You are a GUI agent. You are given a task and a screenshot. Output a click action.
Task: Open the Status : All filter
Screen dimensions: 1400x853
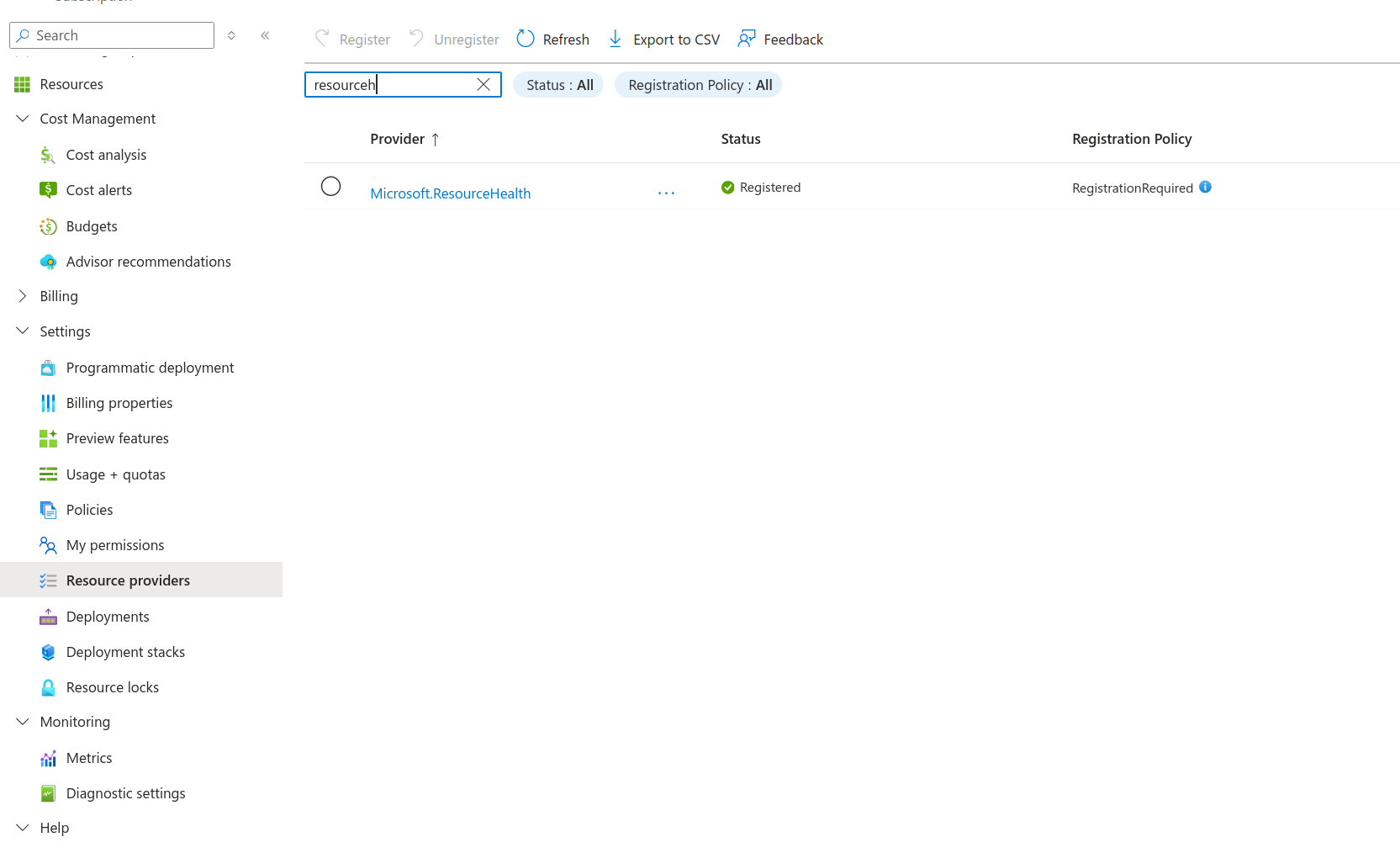point(559,85)
